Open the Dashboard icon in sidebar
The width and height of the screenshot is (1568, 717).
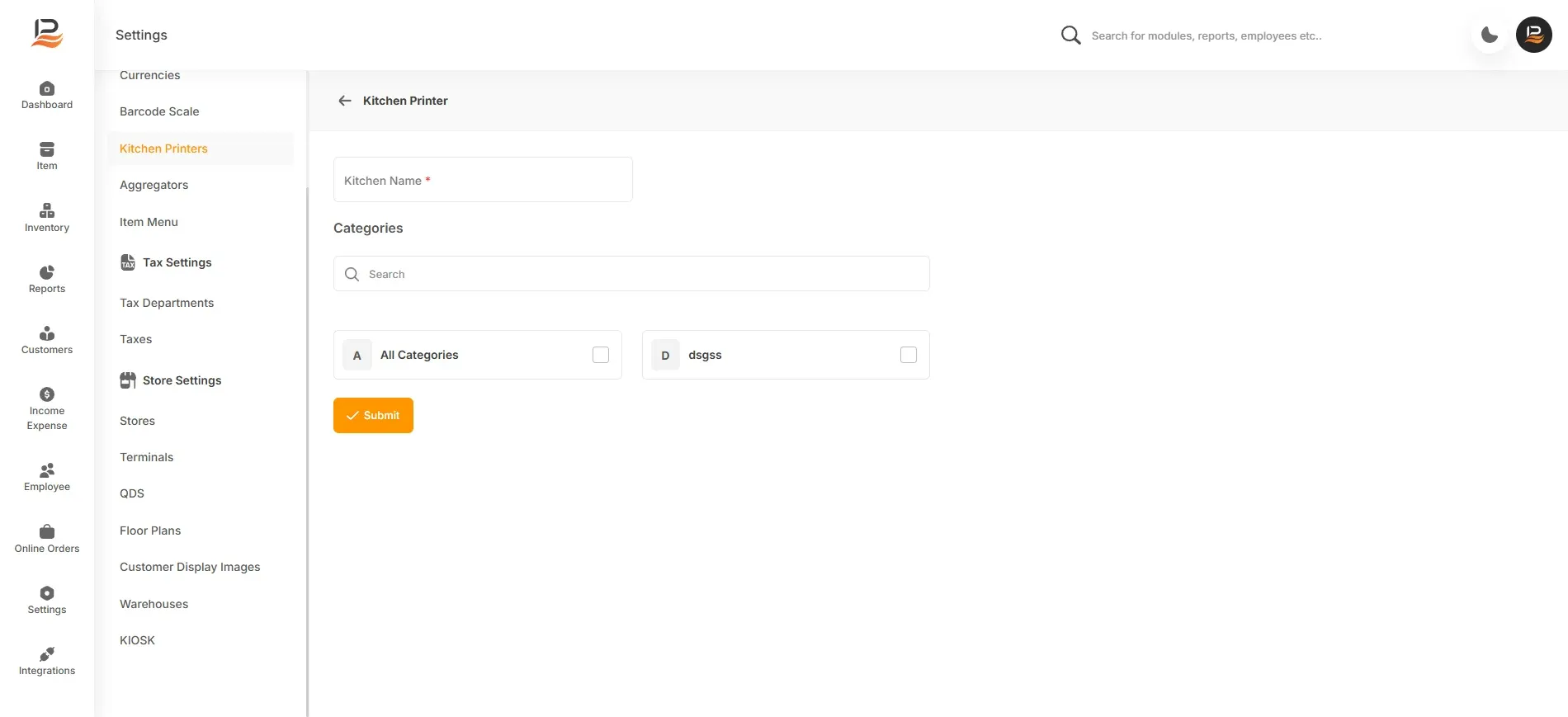[x=47, y=88]
